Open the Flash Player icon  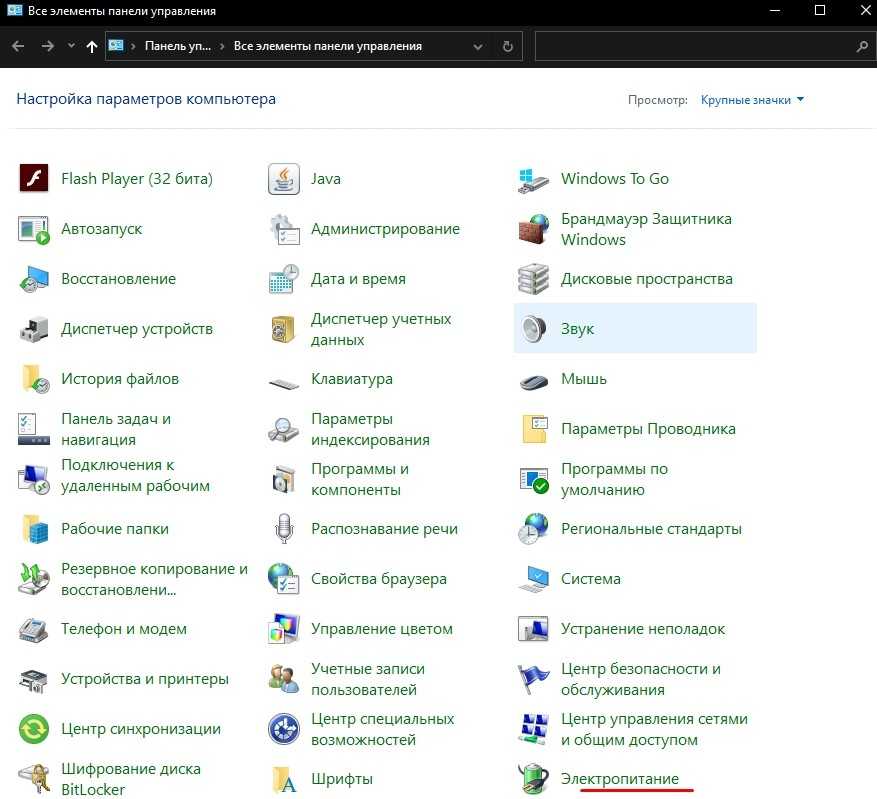(34, 179)
